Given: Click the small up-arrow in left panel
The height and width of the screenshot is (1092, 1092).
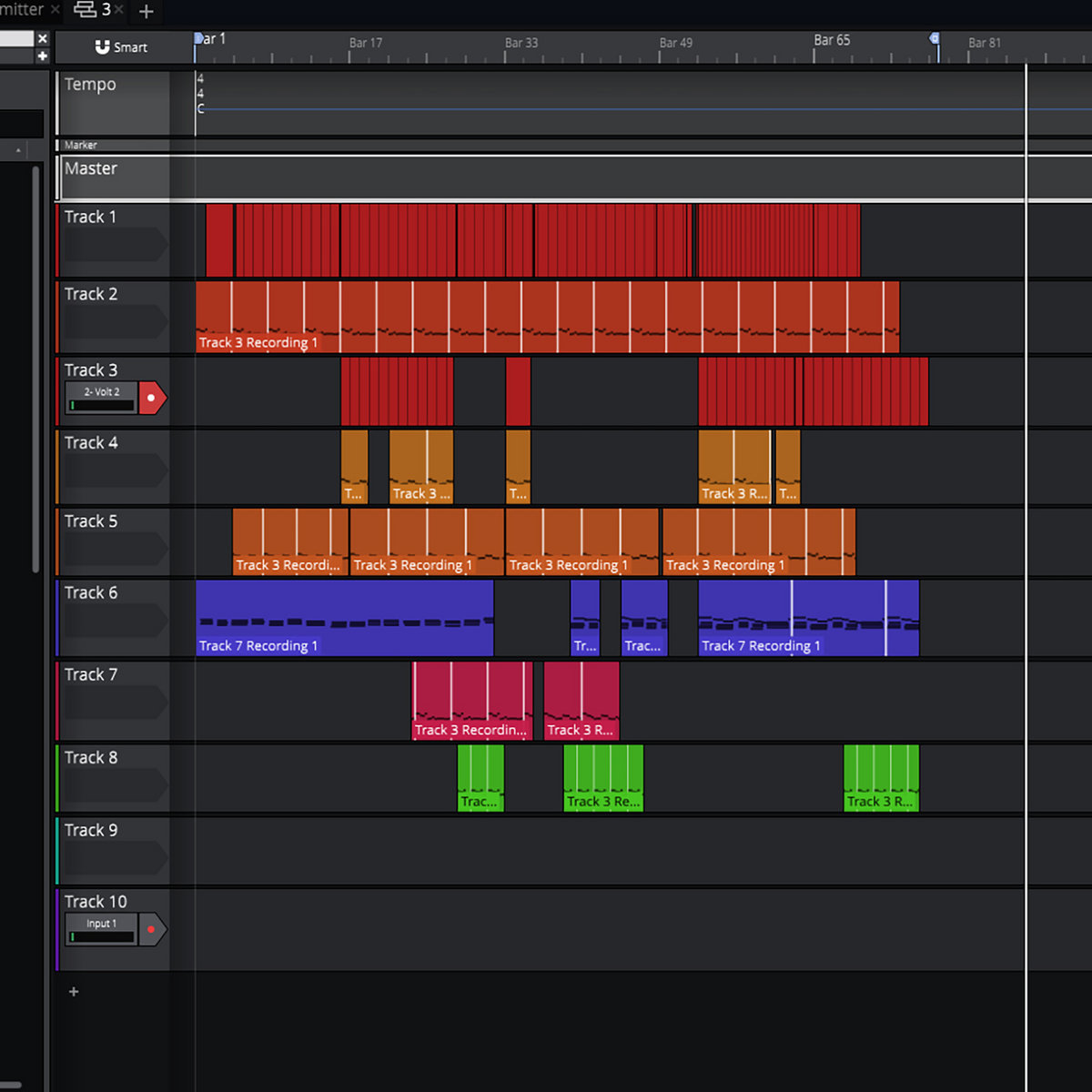Looking at the screenshot, I should click(18, 150).
